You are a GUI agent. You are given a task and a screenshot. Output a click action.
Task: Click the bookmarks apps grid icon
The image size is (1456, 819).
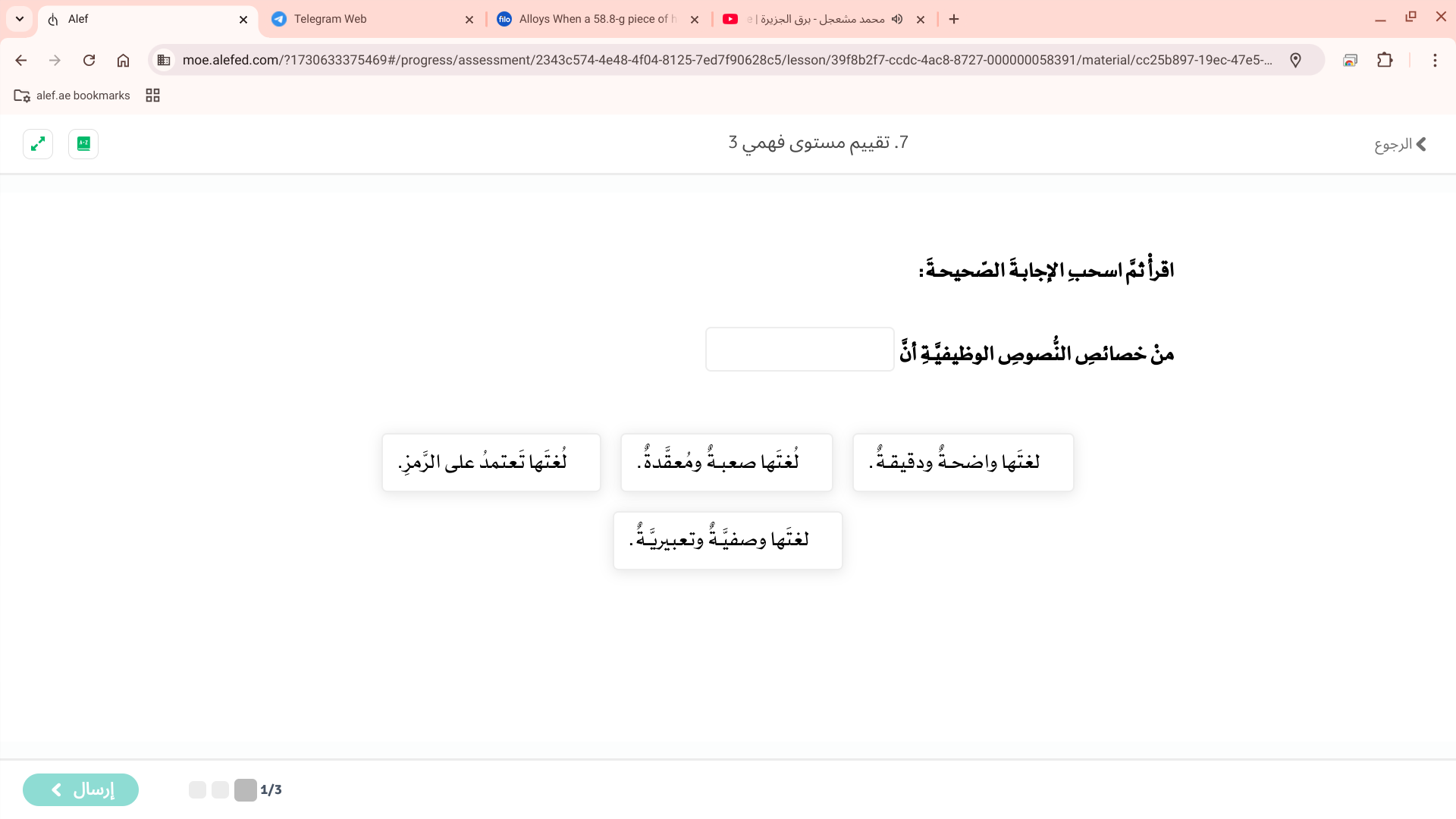[152, 96]
